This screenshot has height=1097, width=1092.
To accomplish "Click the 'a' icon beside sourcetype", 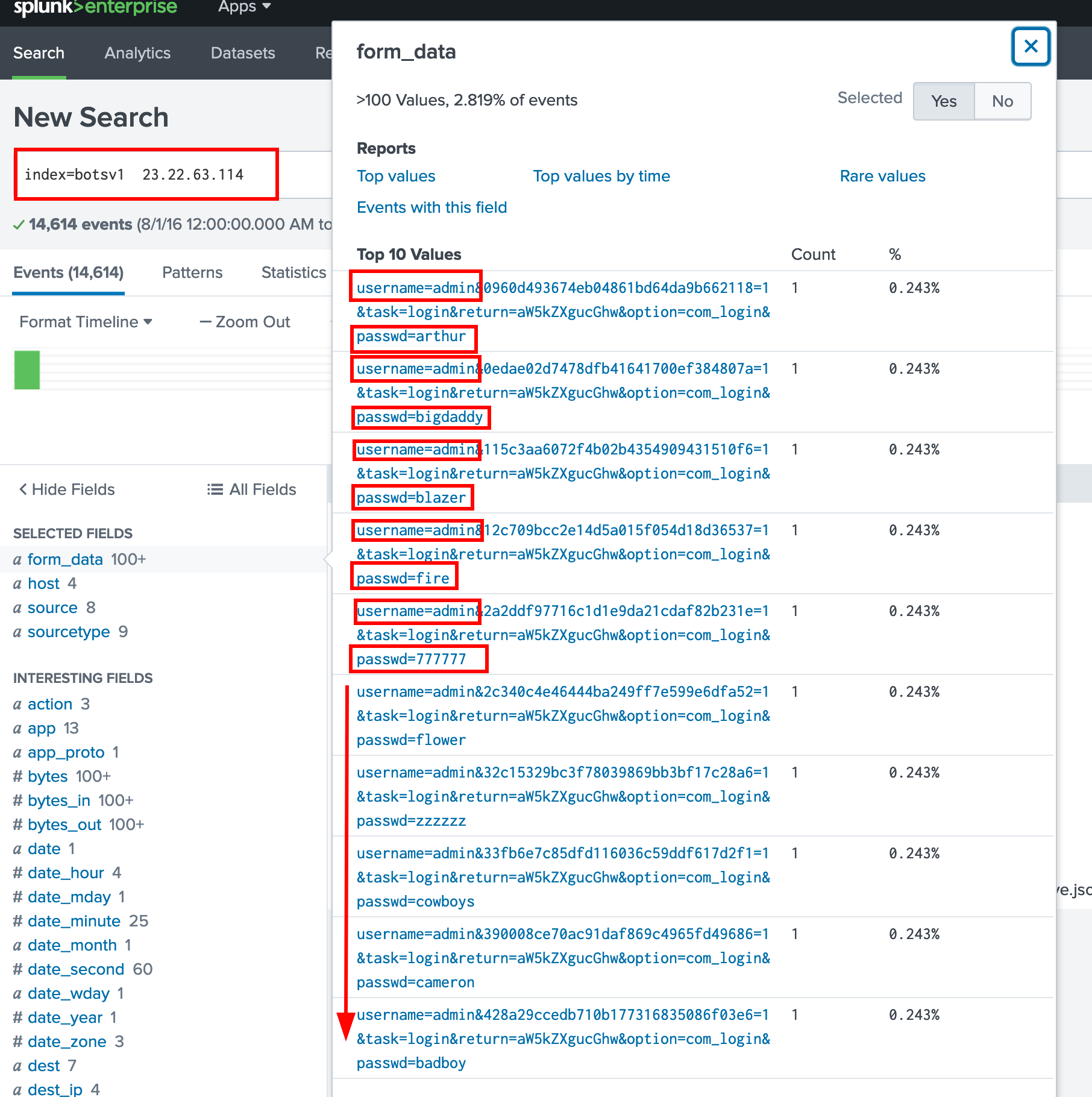I will click(x=17, y=632).
